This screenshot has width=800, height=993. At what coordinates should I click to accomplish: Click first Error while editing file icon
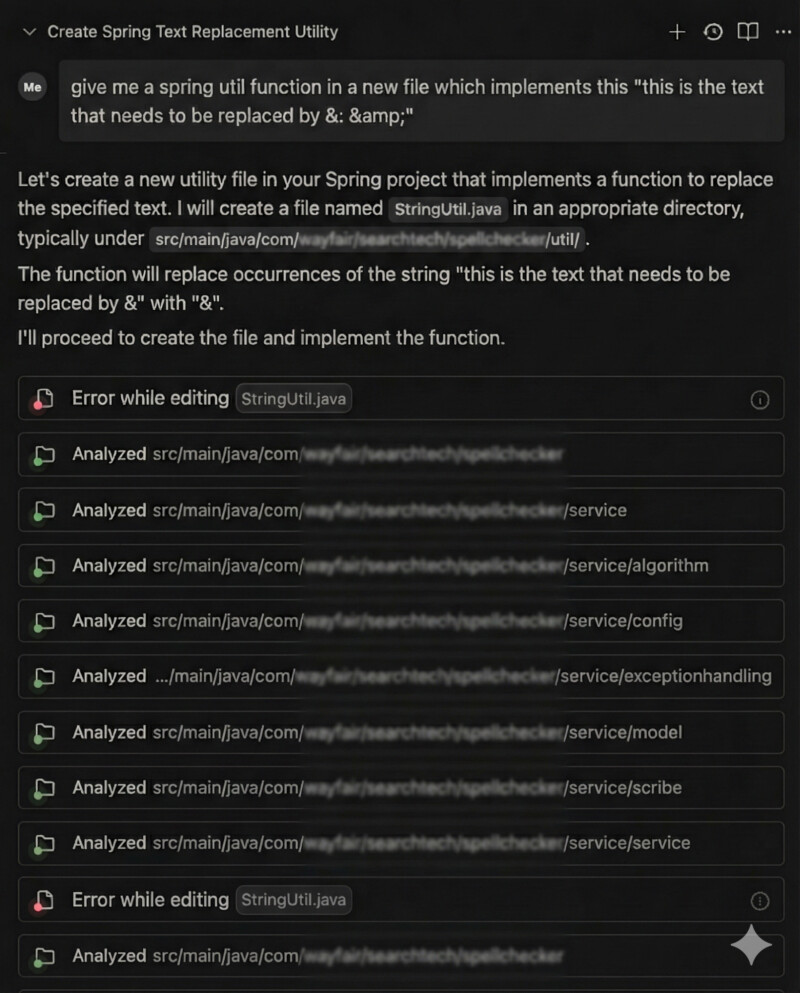pyautogui.click(x=42, y=399)
